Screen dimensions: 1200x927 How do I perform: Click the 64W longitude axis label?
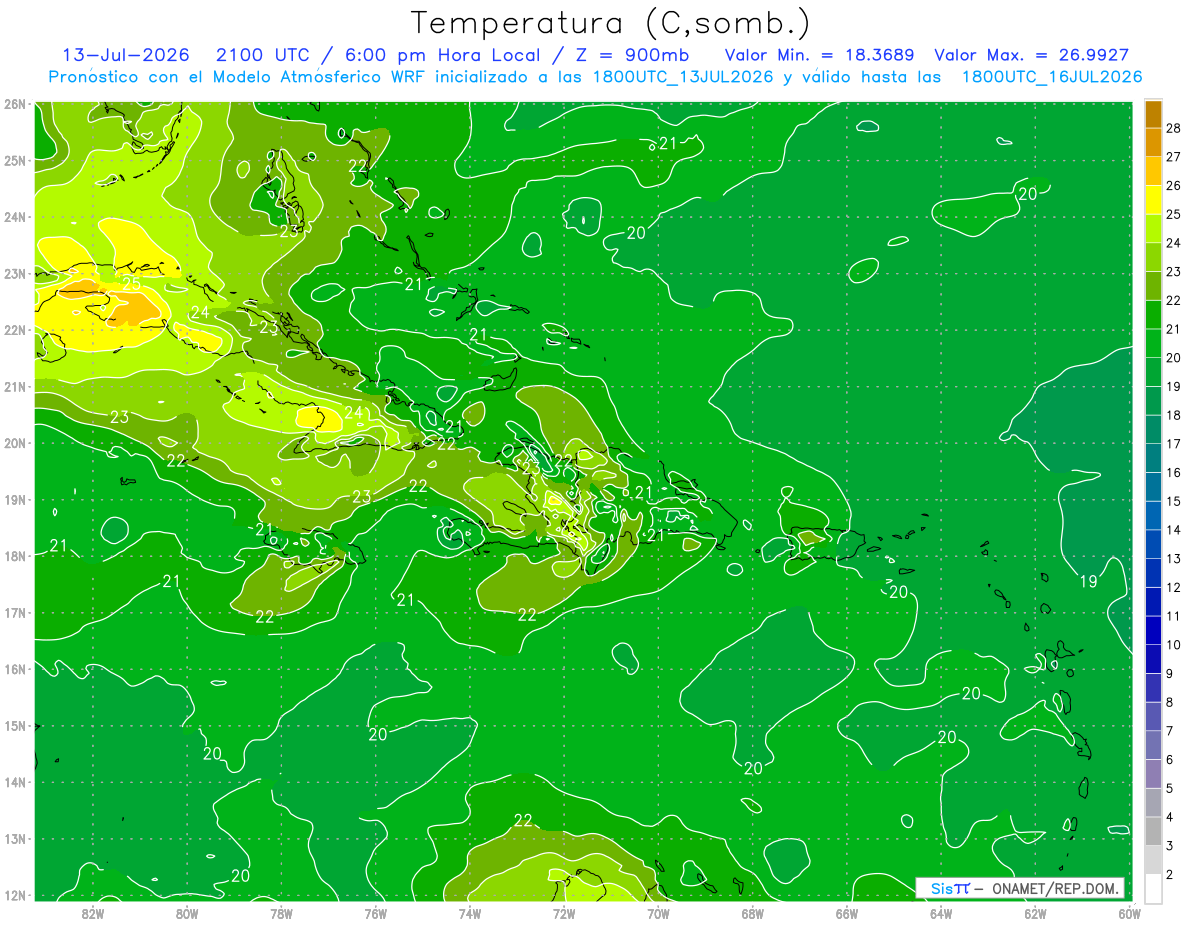940,913
